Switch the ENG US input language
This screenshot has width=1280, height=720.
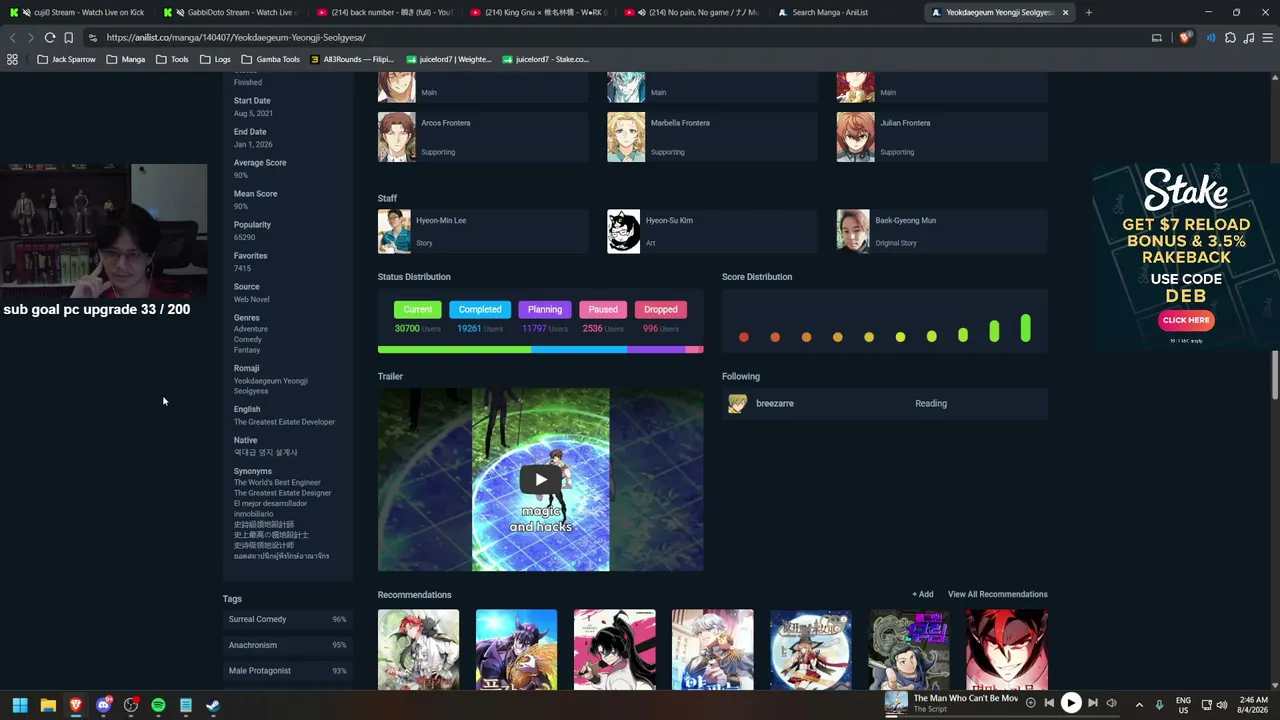click(1183, 705)
